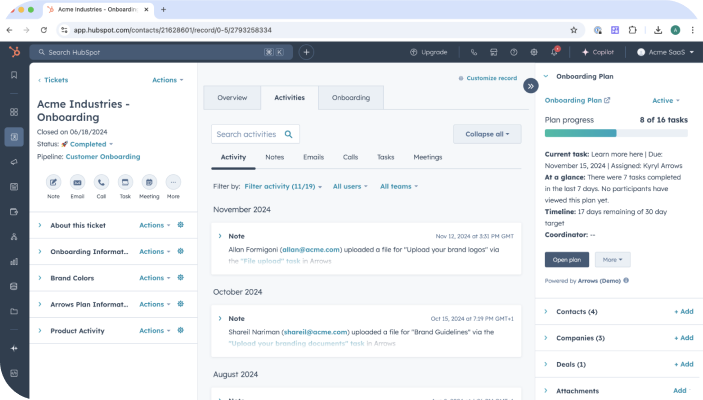Open gear settings for Onboarding Information card
703x400 pixels.
click(181, 251)
